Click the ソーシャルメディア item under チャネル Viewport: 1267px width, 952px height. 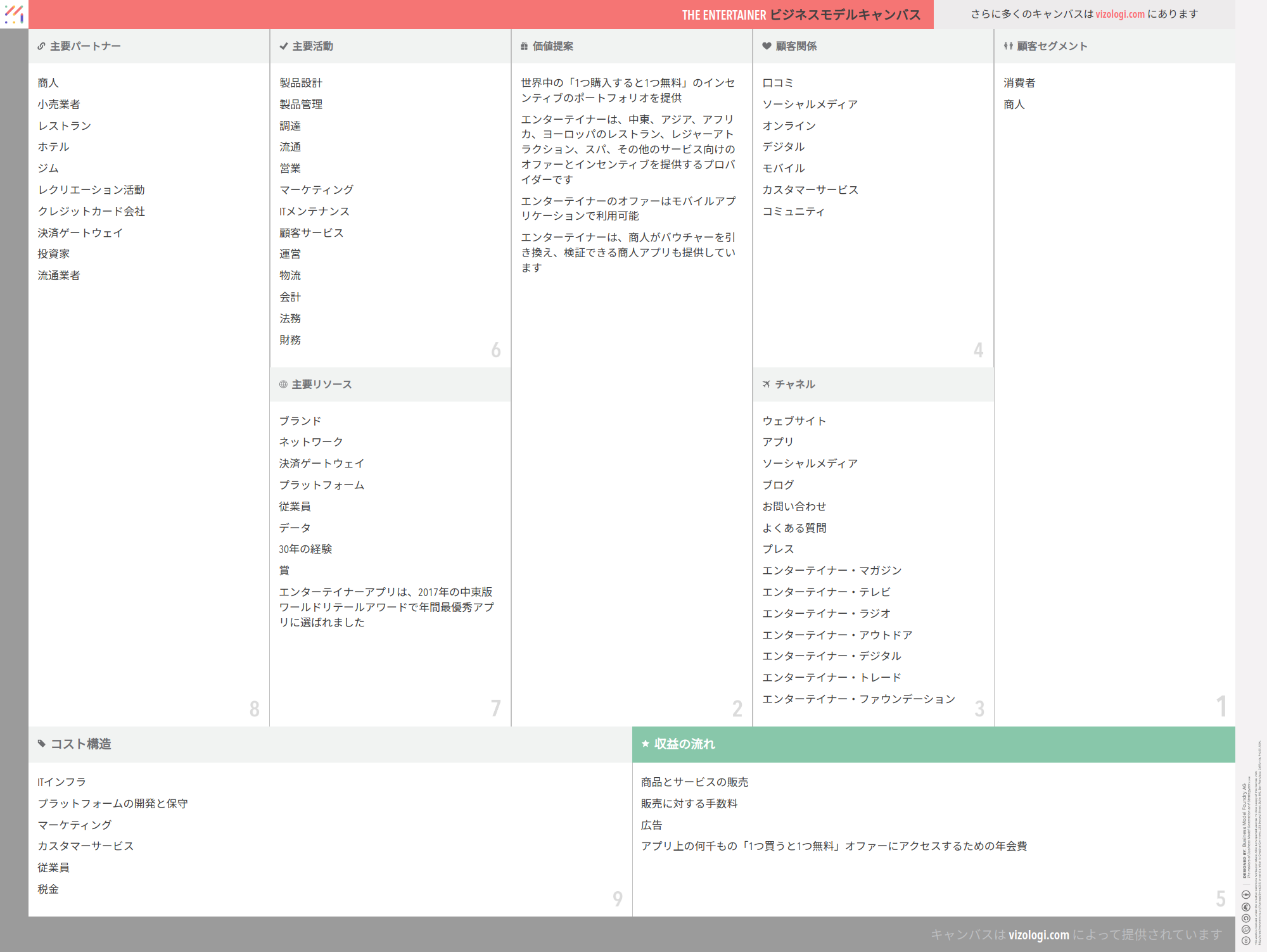click(810, 464)
